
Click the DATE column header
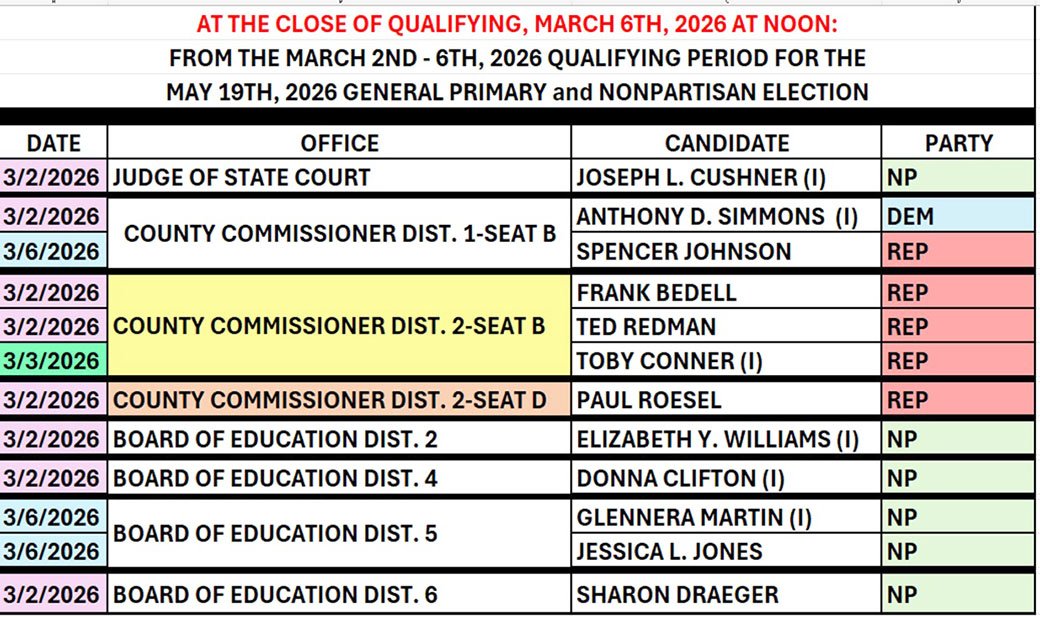point(53,143)
